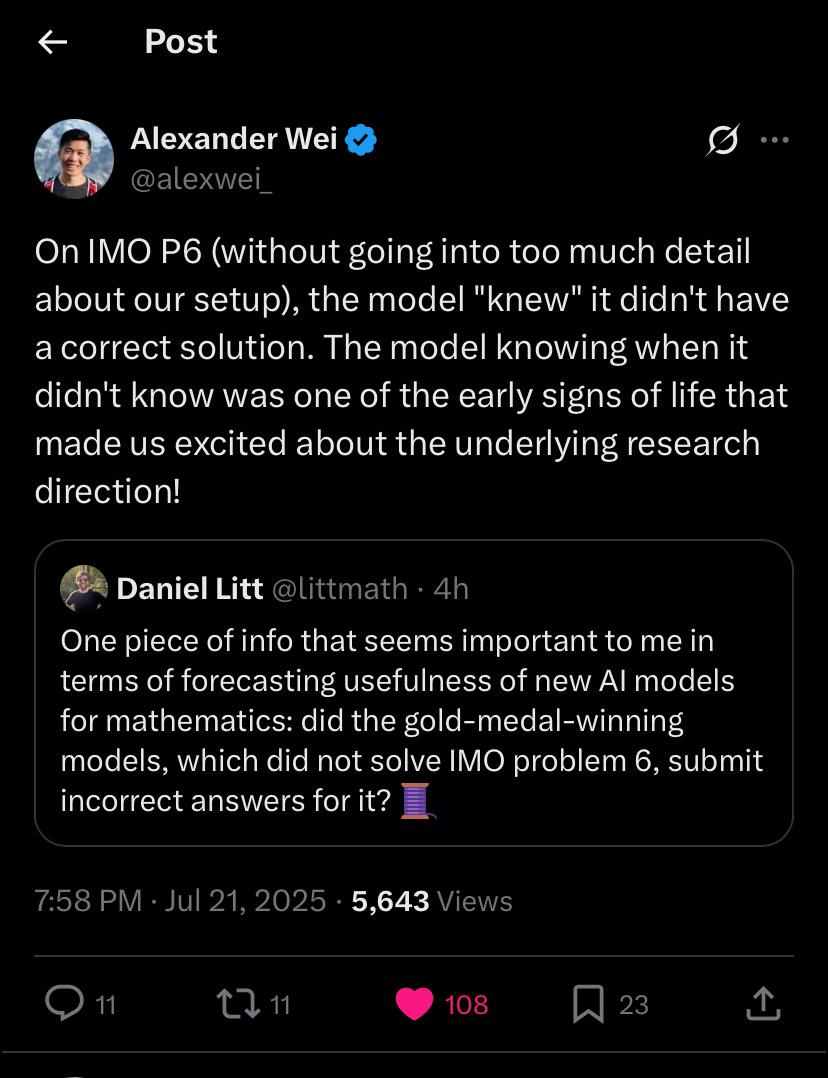Tap the blue verified badge
Screen dimensions: 828x1078
361,140
